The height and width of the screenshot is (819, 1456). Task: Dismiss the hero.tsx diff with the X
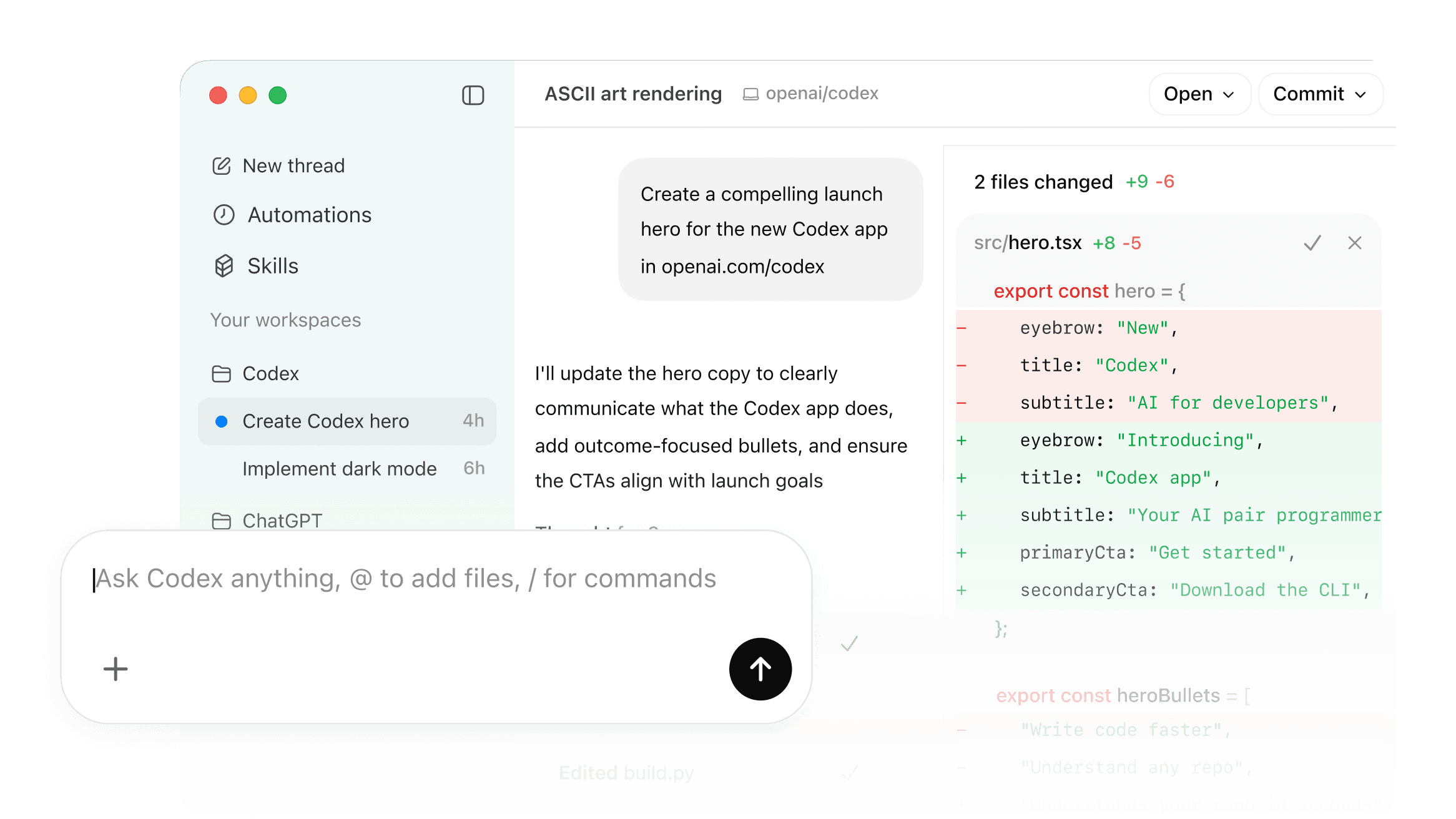coord(1355,243)
